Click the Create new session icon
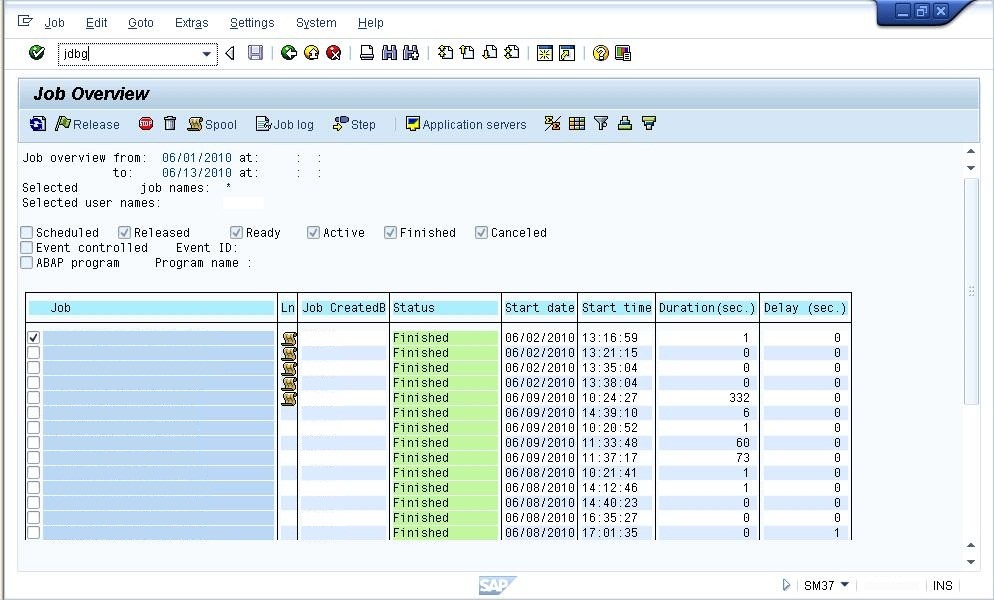 click(x=545, y=53)
